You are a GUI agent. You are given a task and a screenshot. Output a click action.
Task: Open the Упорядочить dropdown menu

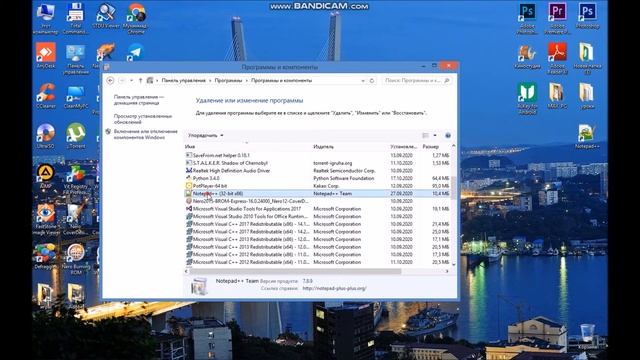(205, 136)
